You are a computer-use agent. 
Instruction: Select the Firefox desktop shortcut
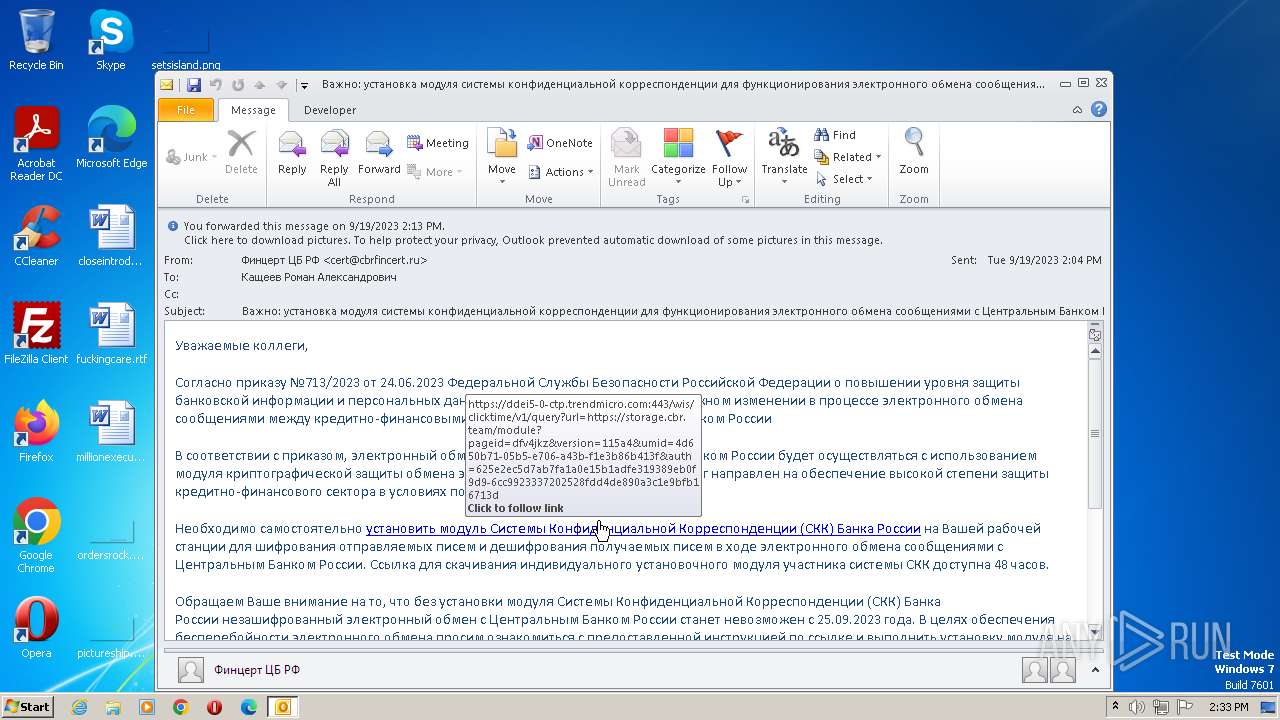[x=36, y=432]
